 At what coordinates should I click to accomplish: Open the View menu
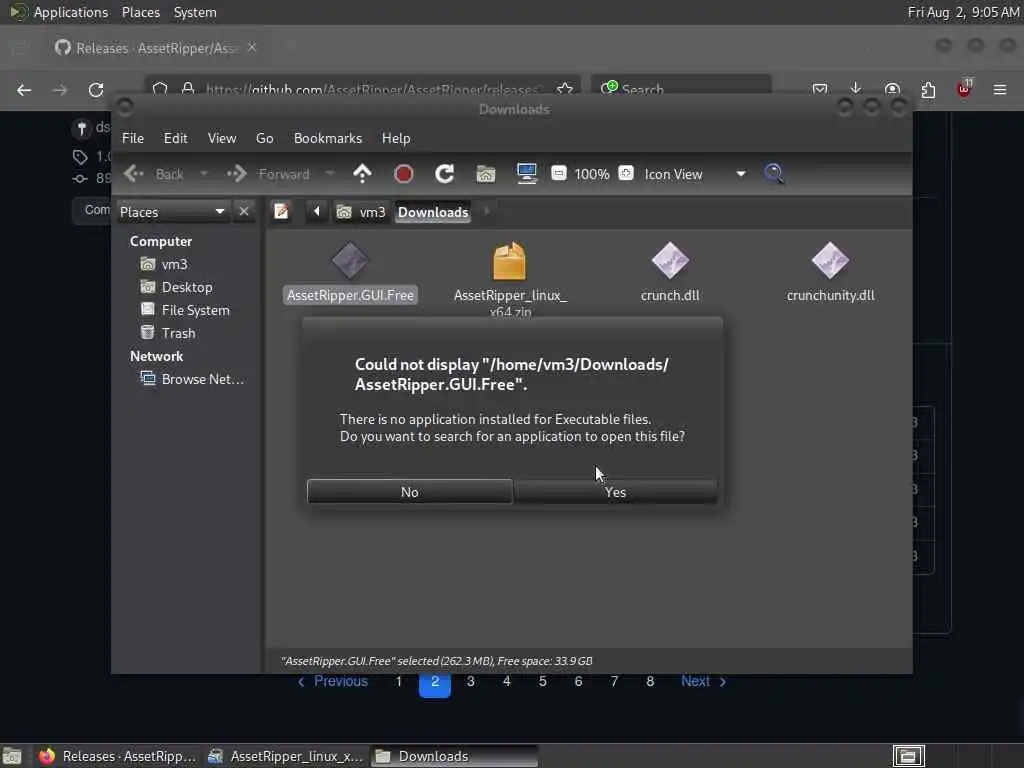click(x=221, y=138)
